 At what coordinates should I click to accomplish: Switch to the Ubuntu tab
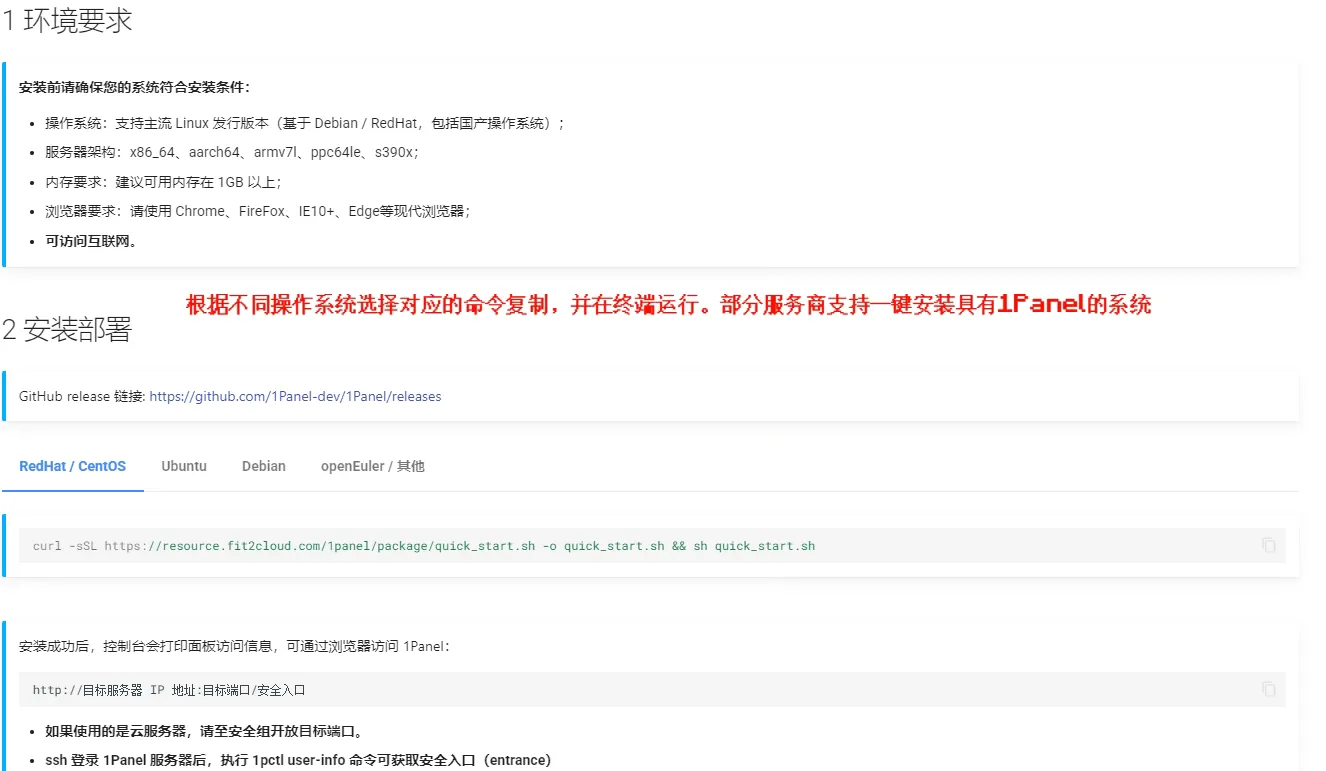pyautogui.click(x=184, y=466)
